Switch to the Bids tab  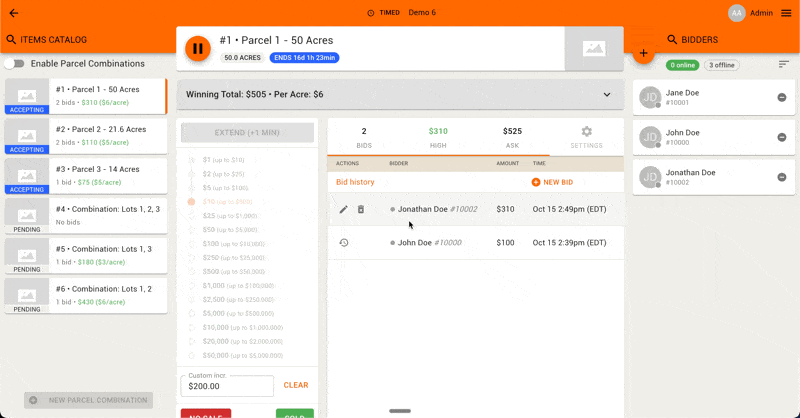pos(364,137)
